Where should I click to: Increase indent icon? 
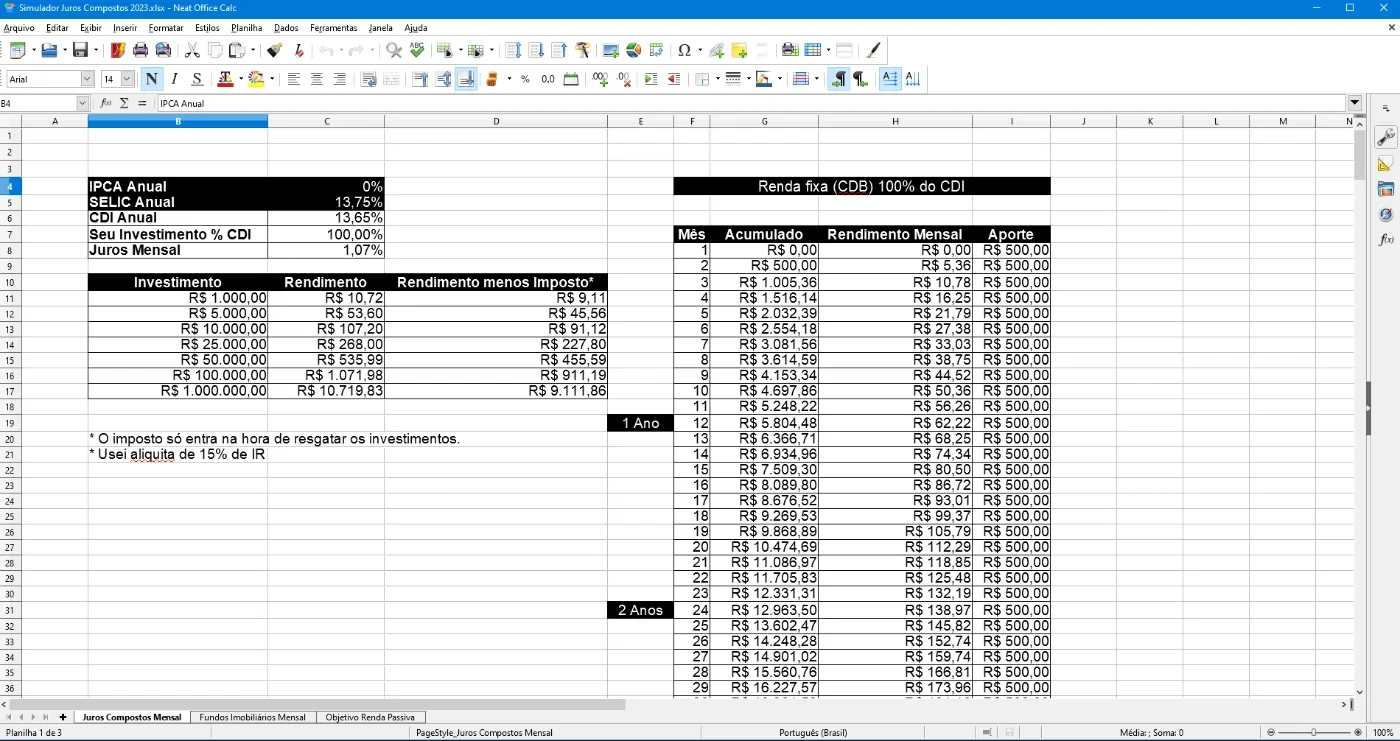(651, 79)
